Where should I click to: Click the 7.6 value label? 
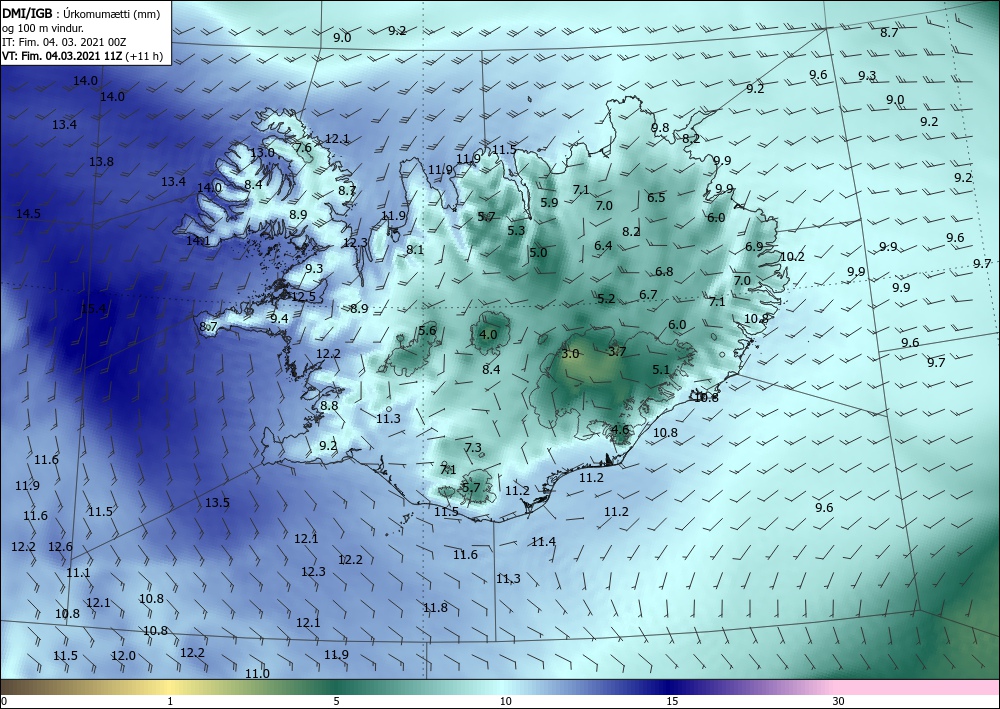point(303,147)
